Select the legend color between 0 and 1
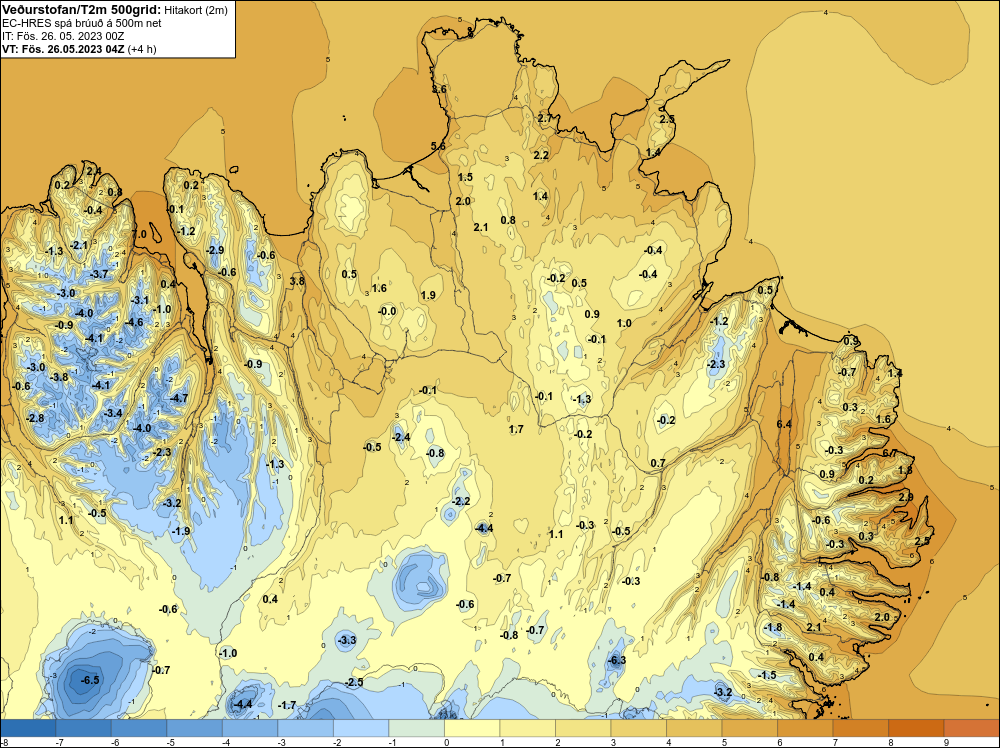The height and width of the screenshot is (748, 1000). 472,728
